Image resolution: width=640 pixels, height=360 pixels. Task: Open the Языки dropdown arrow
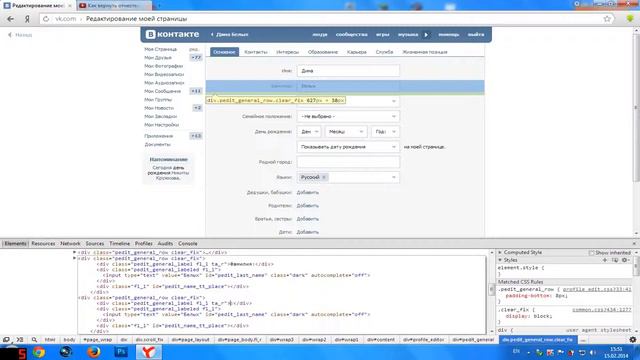394,177
